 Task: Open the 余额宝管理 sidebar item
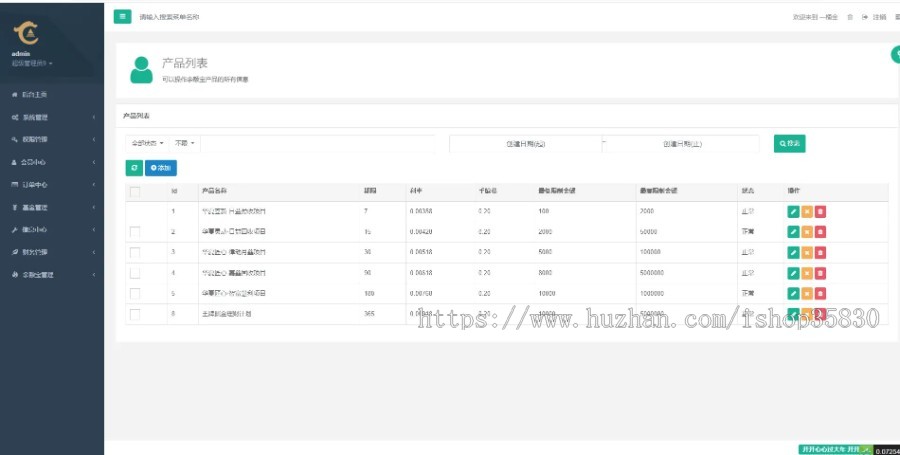tap(52, 275)
